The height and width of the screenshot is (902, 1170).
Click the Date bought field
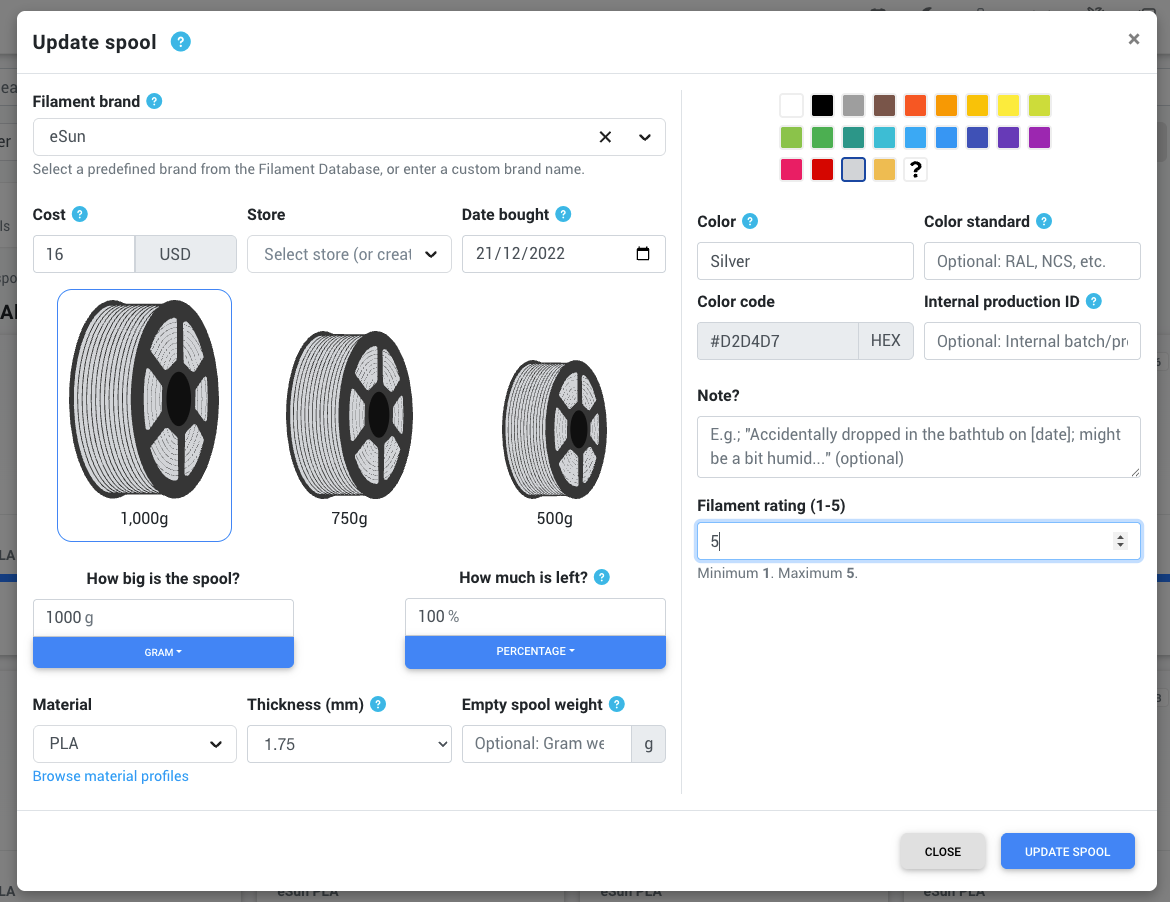click(563, 254)
